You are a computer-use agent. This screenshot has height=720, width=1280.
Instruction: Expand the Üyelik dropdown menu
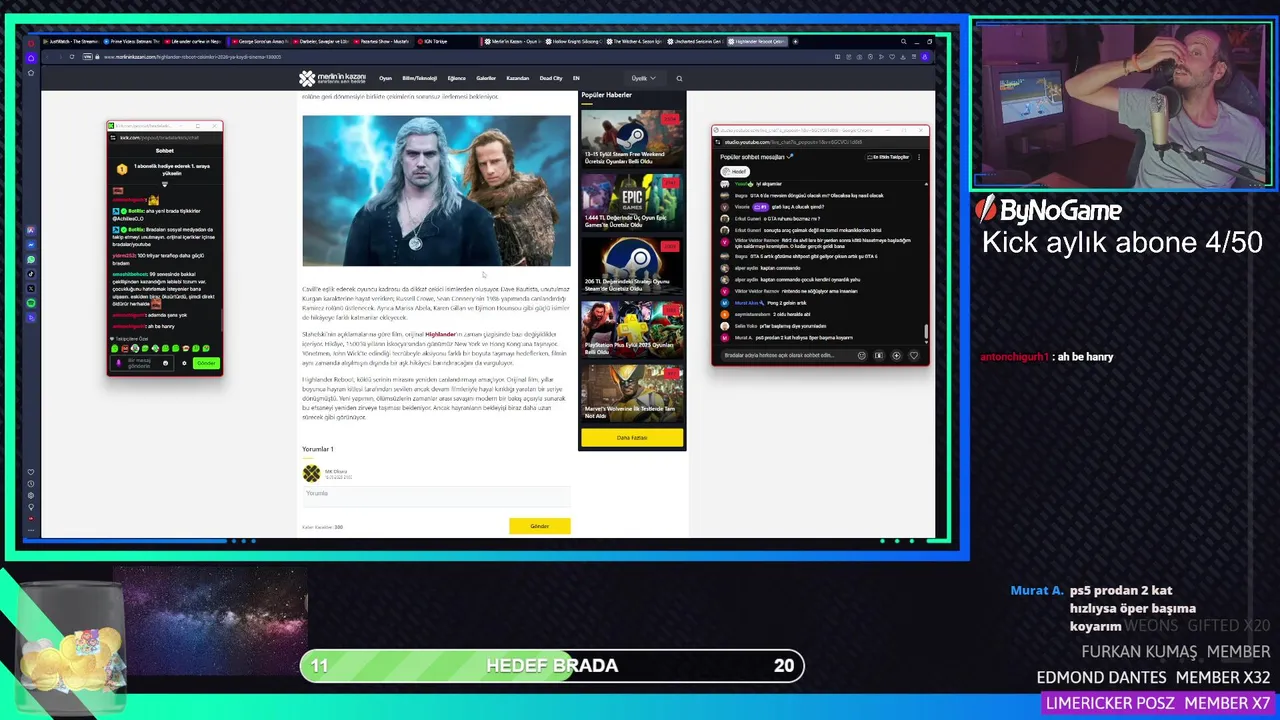643,78
